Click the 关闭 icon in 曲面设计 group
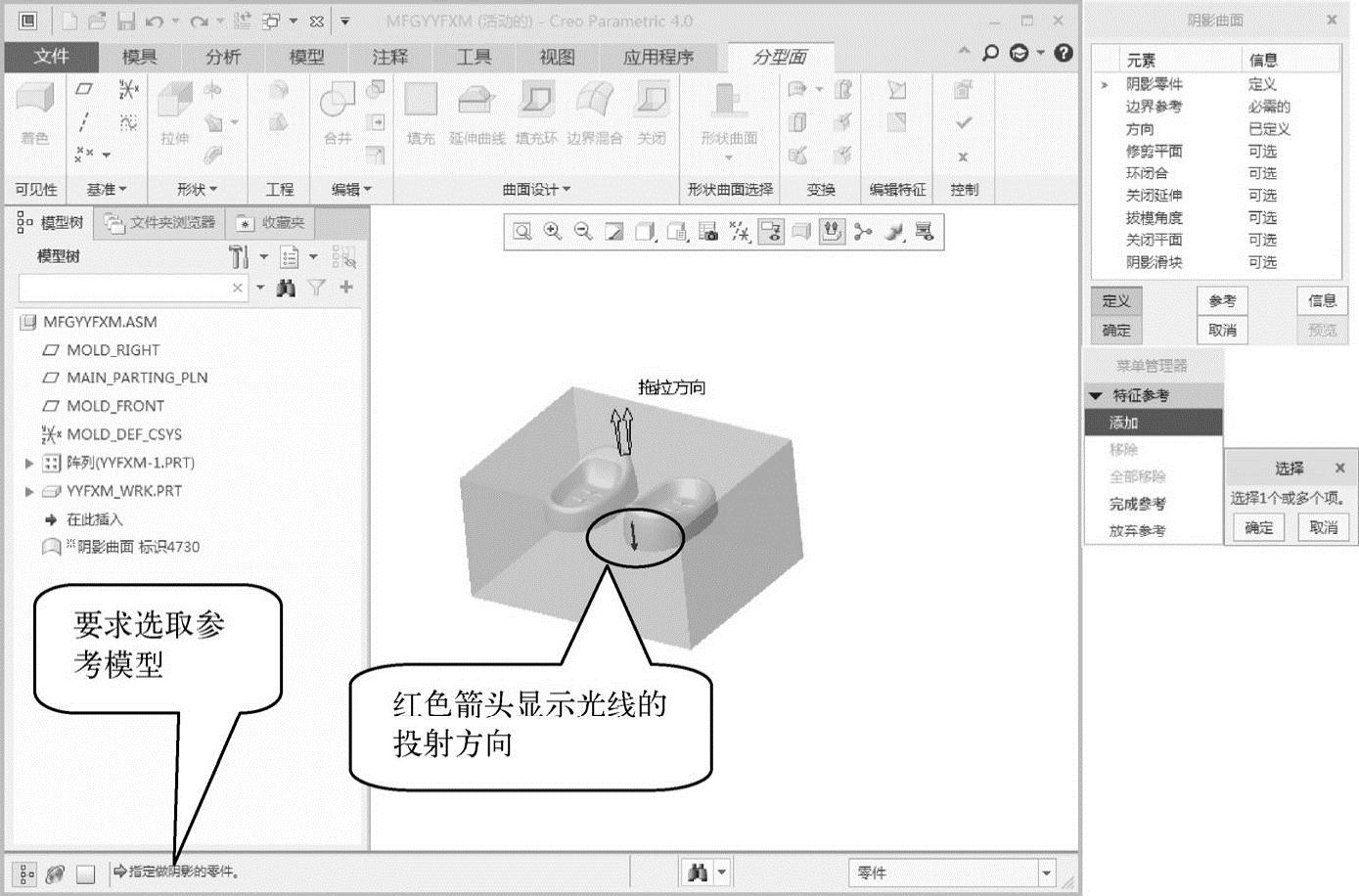The image size is (1359, 896). pos(652,100)
